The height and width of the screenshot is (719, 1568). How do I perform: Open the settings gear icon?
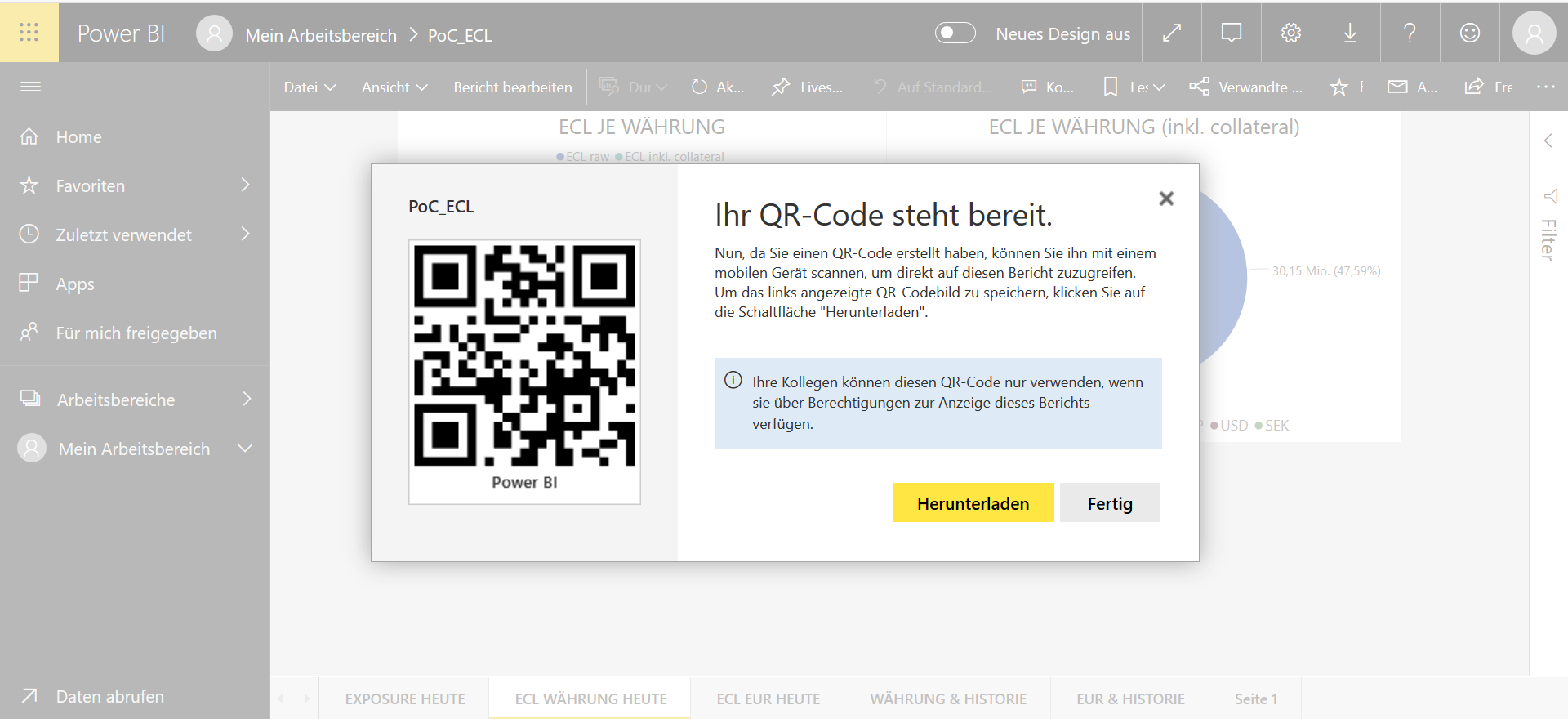click(x=1291, y=33)
